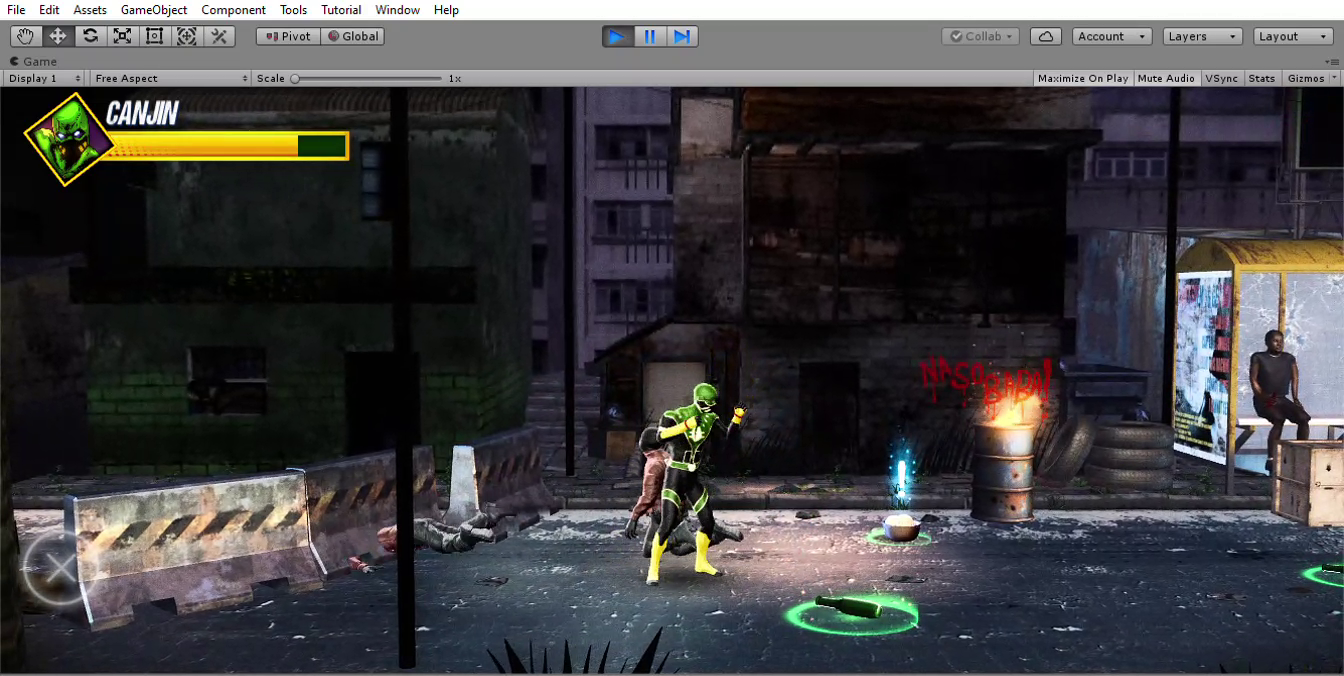The image size is (1344, 676).
Task: Open the Layers dropdown
Action: click(1202, 36)
